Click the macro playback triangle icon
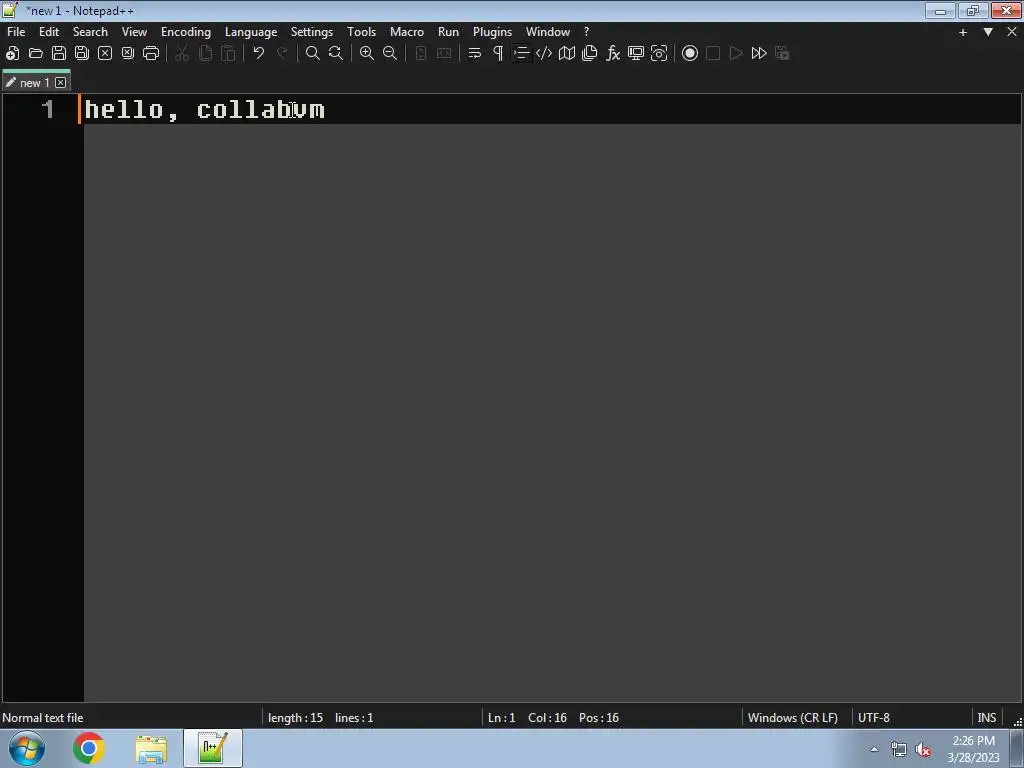The image size is (1024, 768). tap(736, 54)
